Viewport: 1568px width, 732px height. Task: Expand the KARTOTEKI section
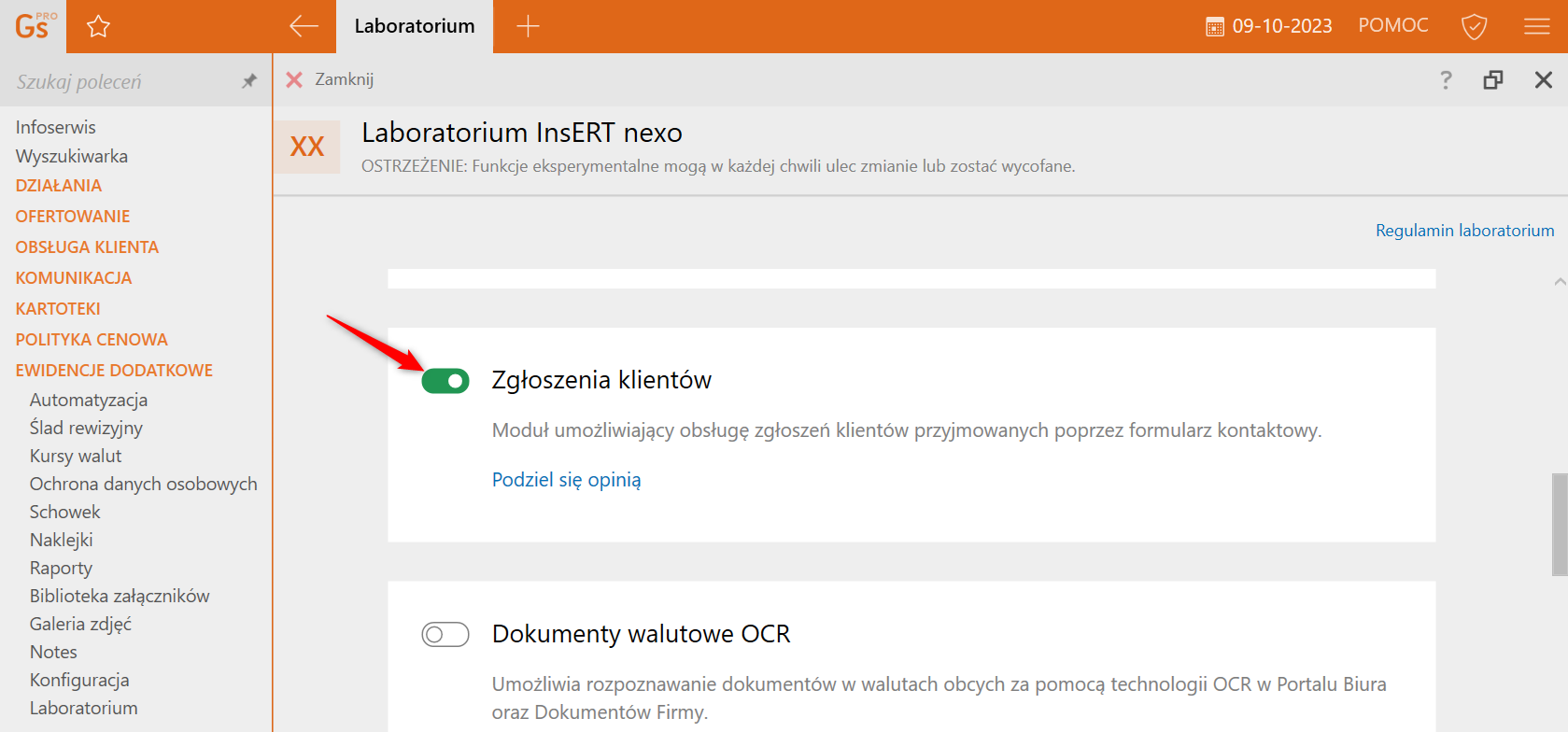coord(58,309)
